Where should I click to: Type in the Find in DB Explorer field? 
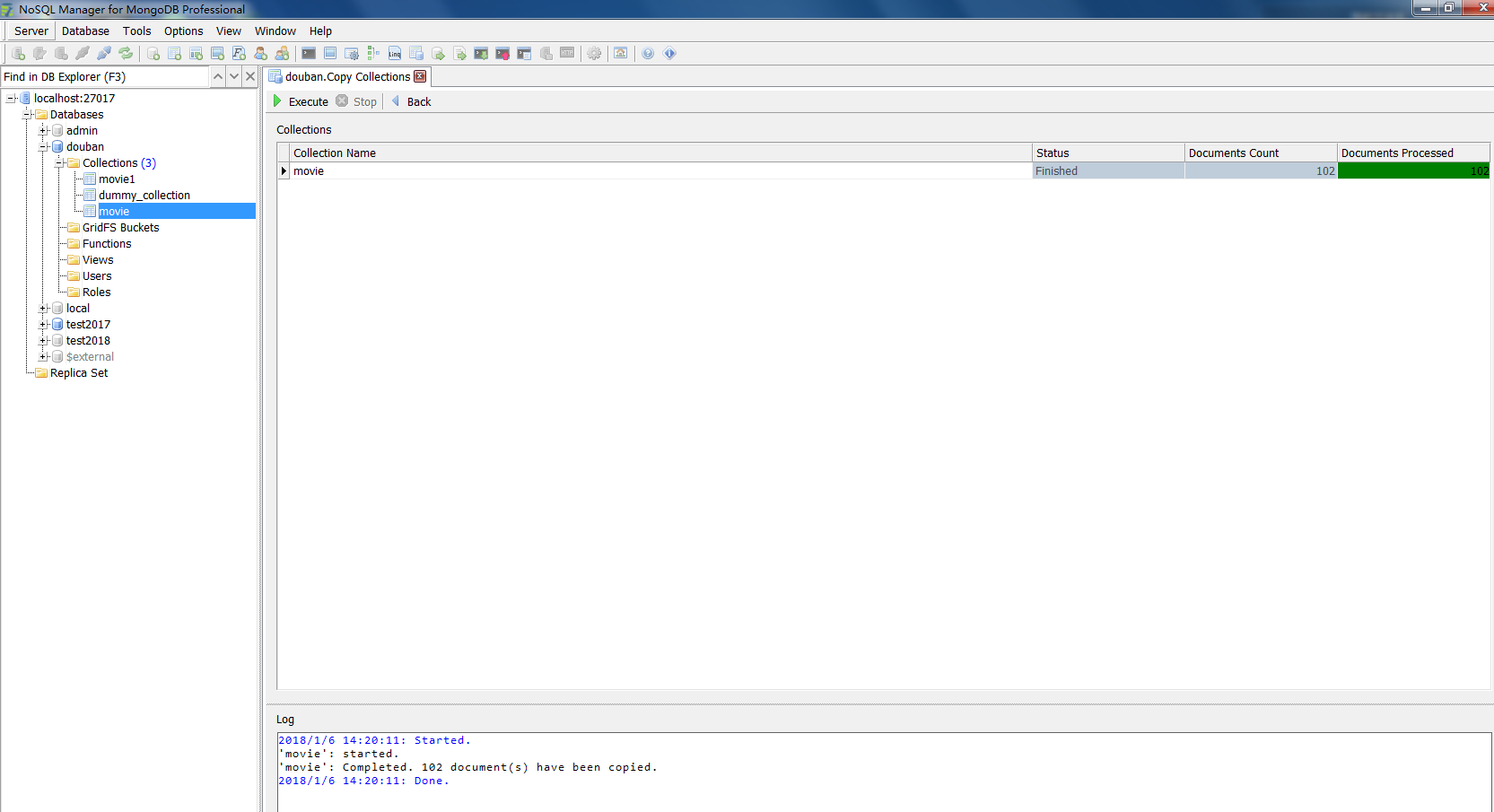[103, 76]
